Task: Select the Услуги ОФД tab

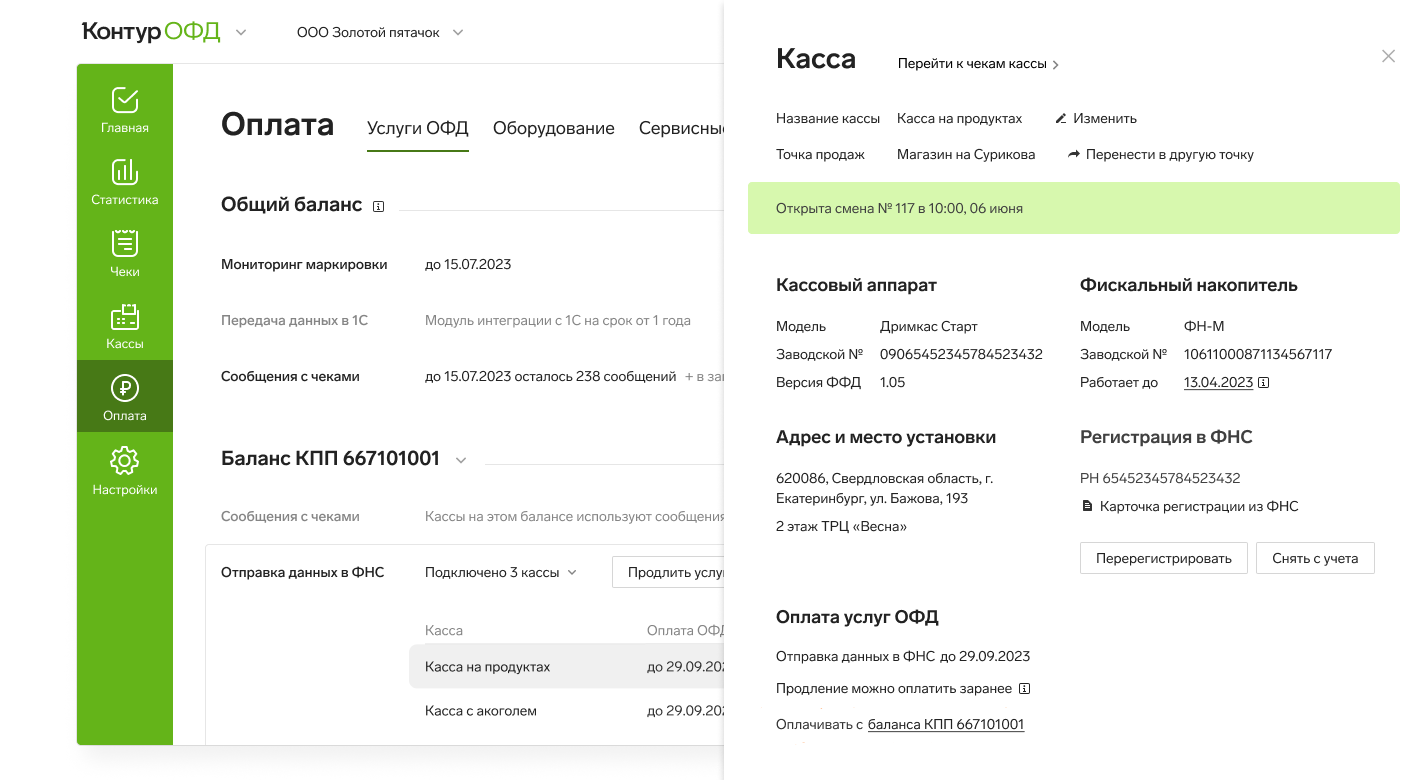Action: pos(417,128)
